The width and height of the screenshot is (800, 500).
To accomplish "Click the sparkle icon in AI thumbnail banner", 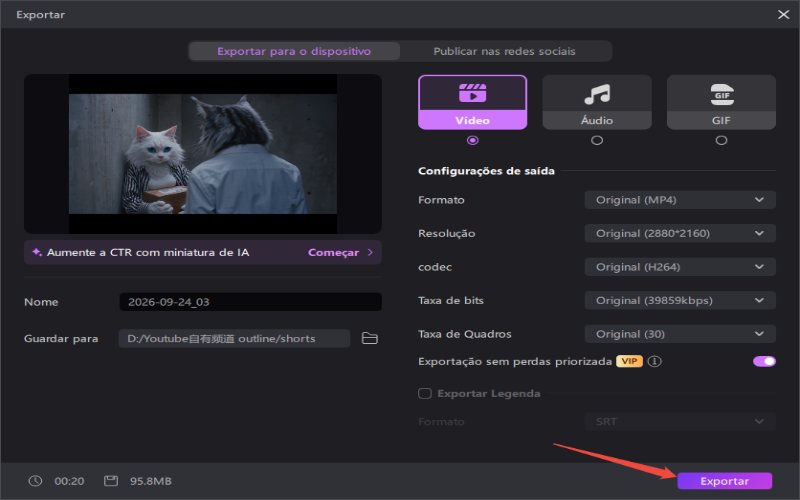I will point(37,252).
